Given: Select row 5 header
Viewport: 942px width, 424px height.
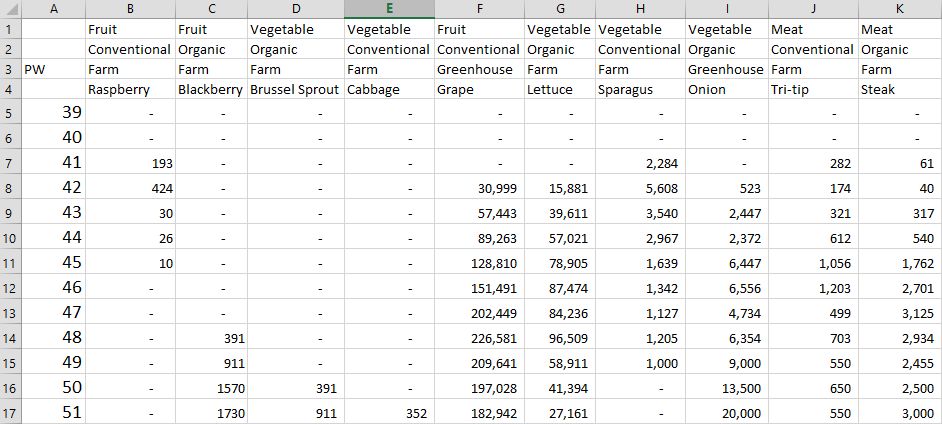Looking at the screenshot, I should [11, 112].
